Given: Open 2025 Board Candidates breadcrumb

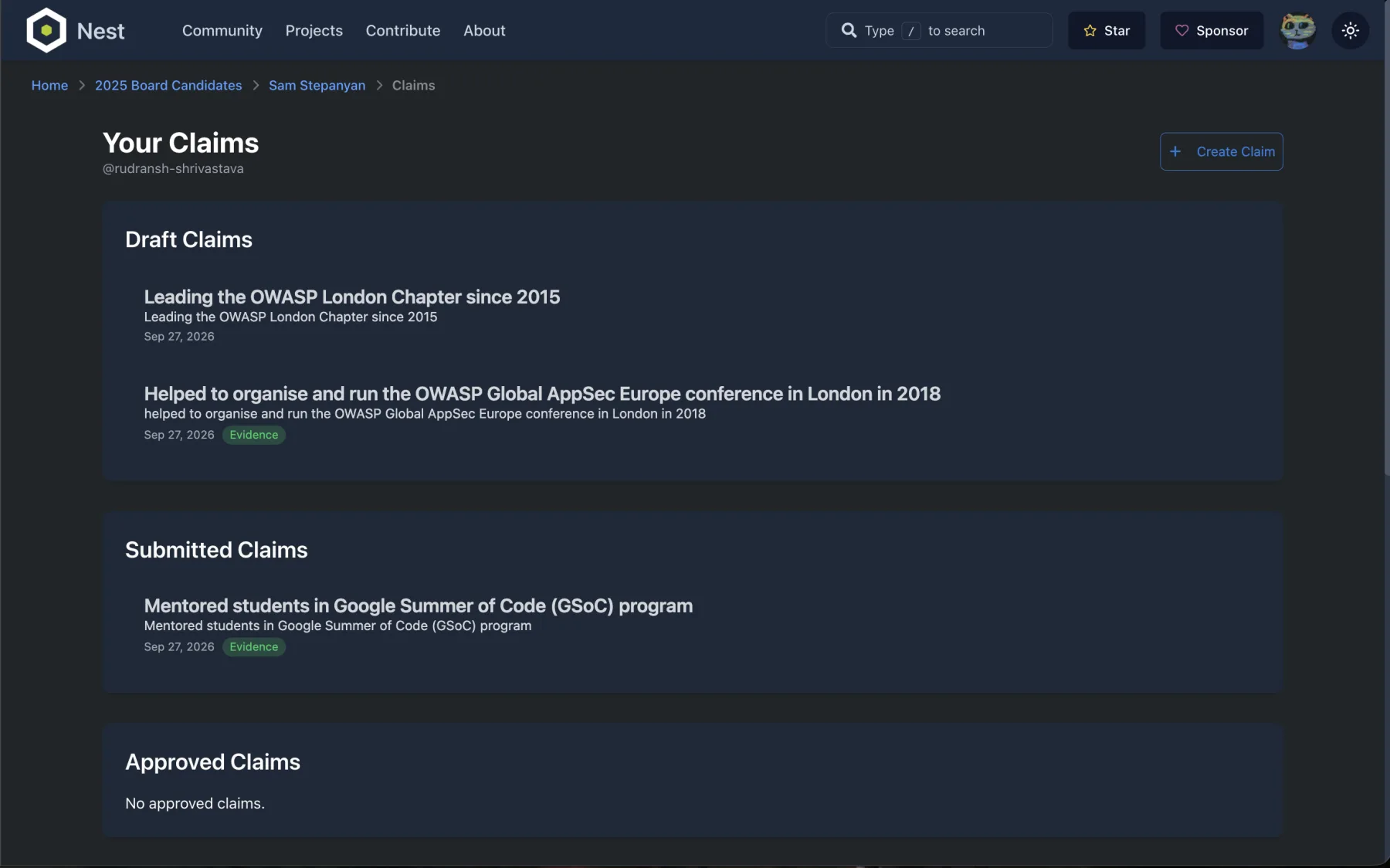Looking at the screenshot, I should pos(168,85).
